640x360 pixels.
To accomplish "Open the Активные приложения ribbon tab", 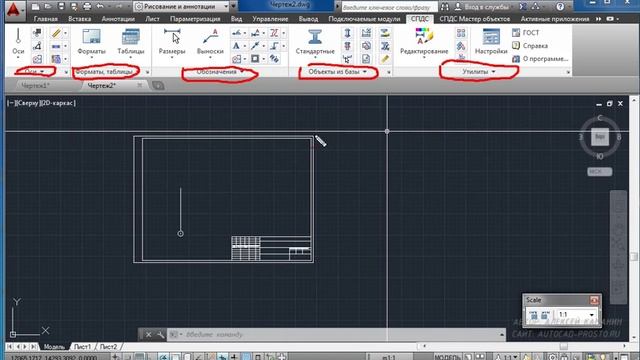I will (555, 19).
